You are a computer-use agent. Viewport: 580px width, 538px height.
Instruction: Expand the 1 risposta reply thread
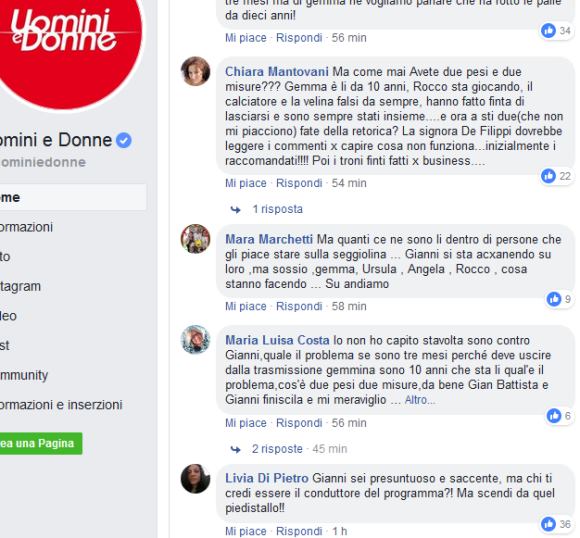pos(277,209)
